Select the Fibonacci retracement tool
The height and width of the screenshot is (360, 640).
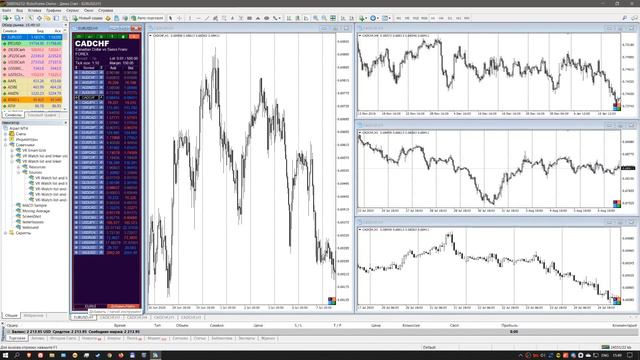[224, 18]
